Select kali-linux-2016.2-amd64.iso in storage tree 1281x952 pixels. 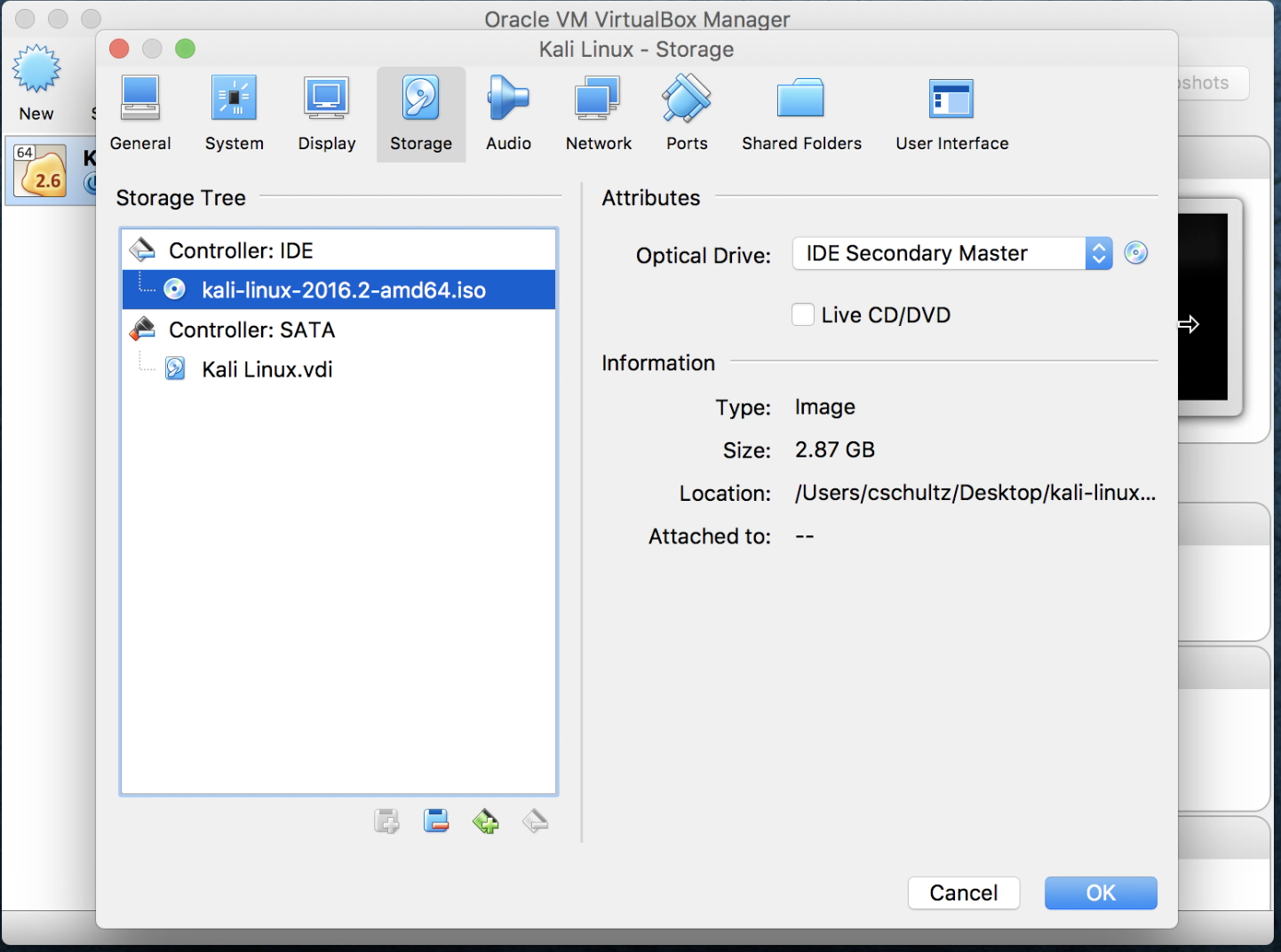click(x=338, y=290)
